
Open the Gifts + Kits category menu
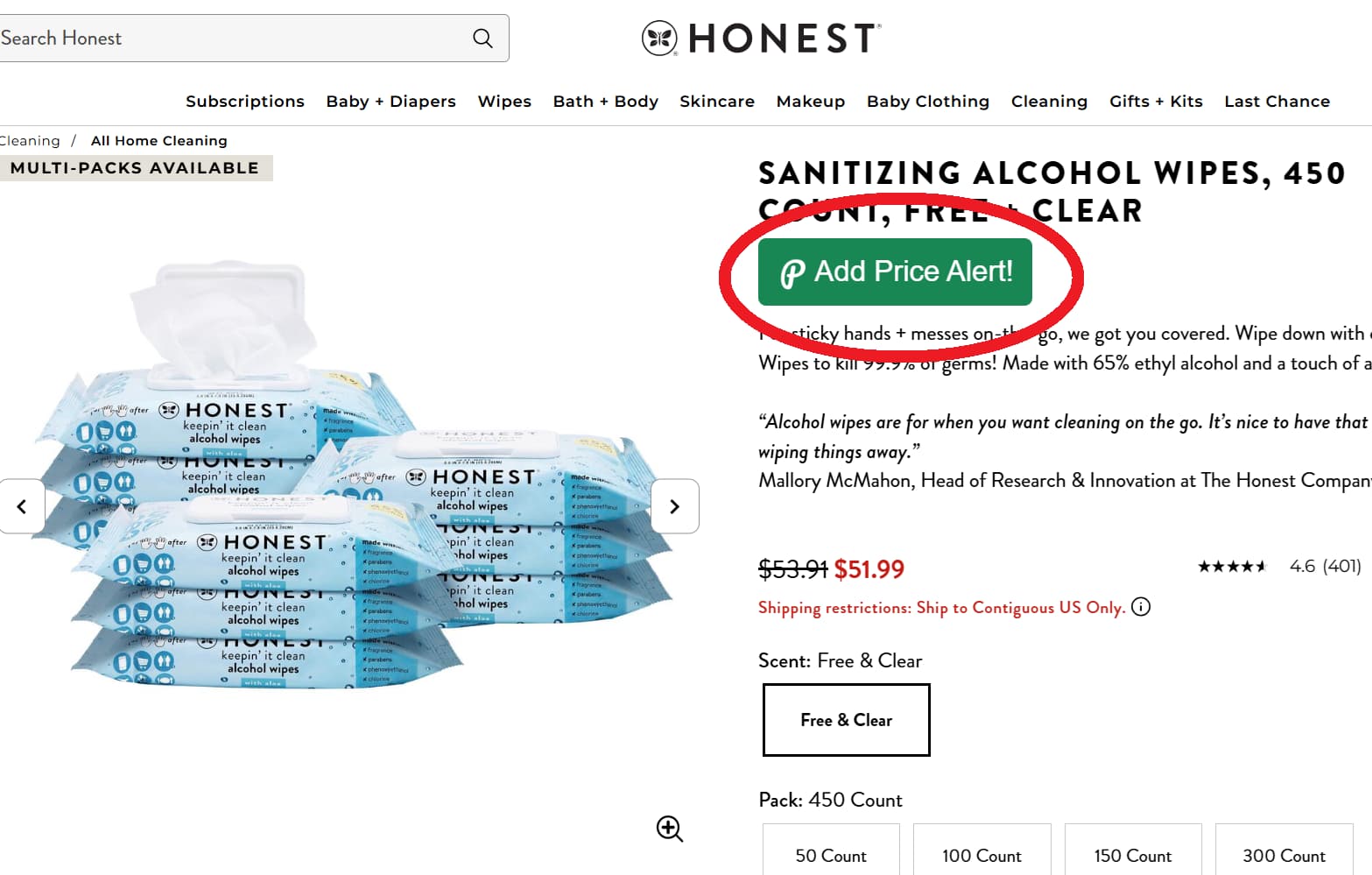click(x=1156, y=101)
